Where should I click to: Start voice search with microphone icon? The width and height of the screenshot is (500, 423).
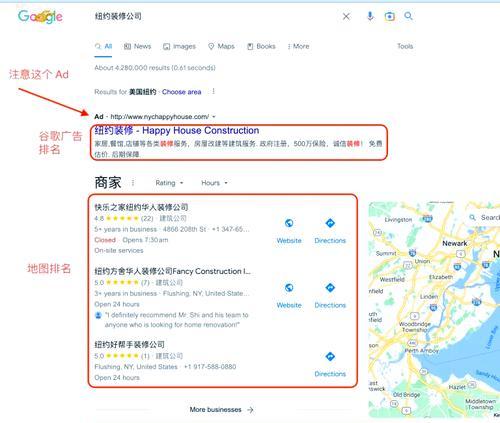pos(370,16)
